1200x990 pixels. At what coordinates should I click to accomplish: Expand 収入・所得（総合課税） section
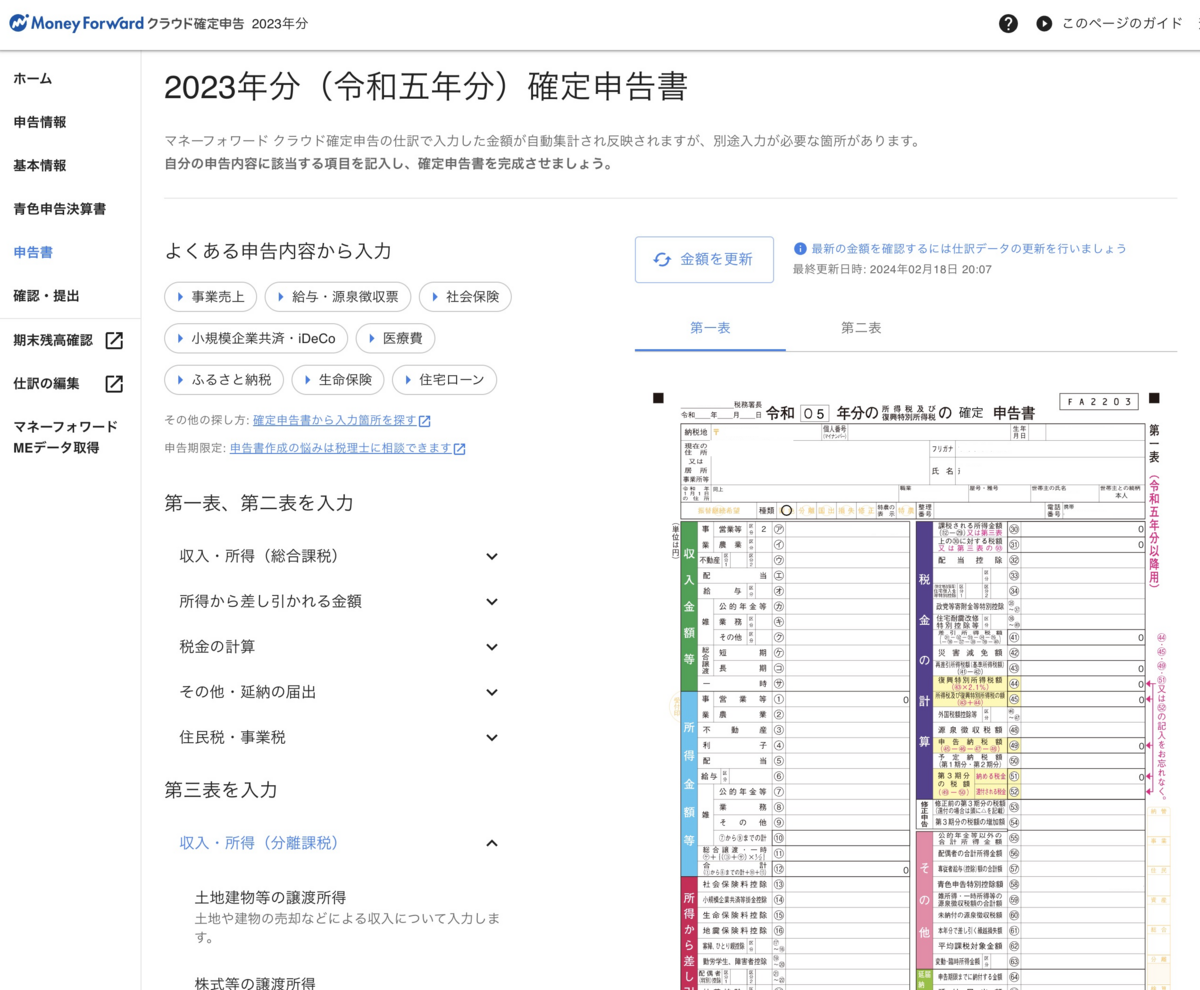338,556
